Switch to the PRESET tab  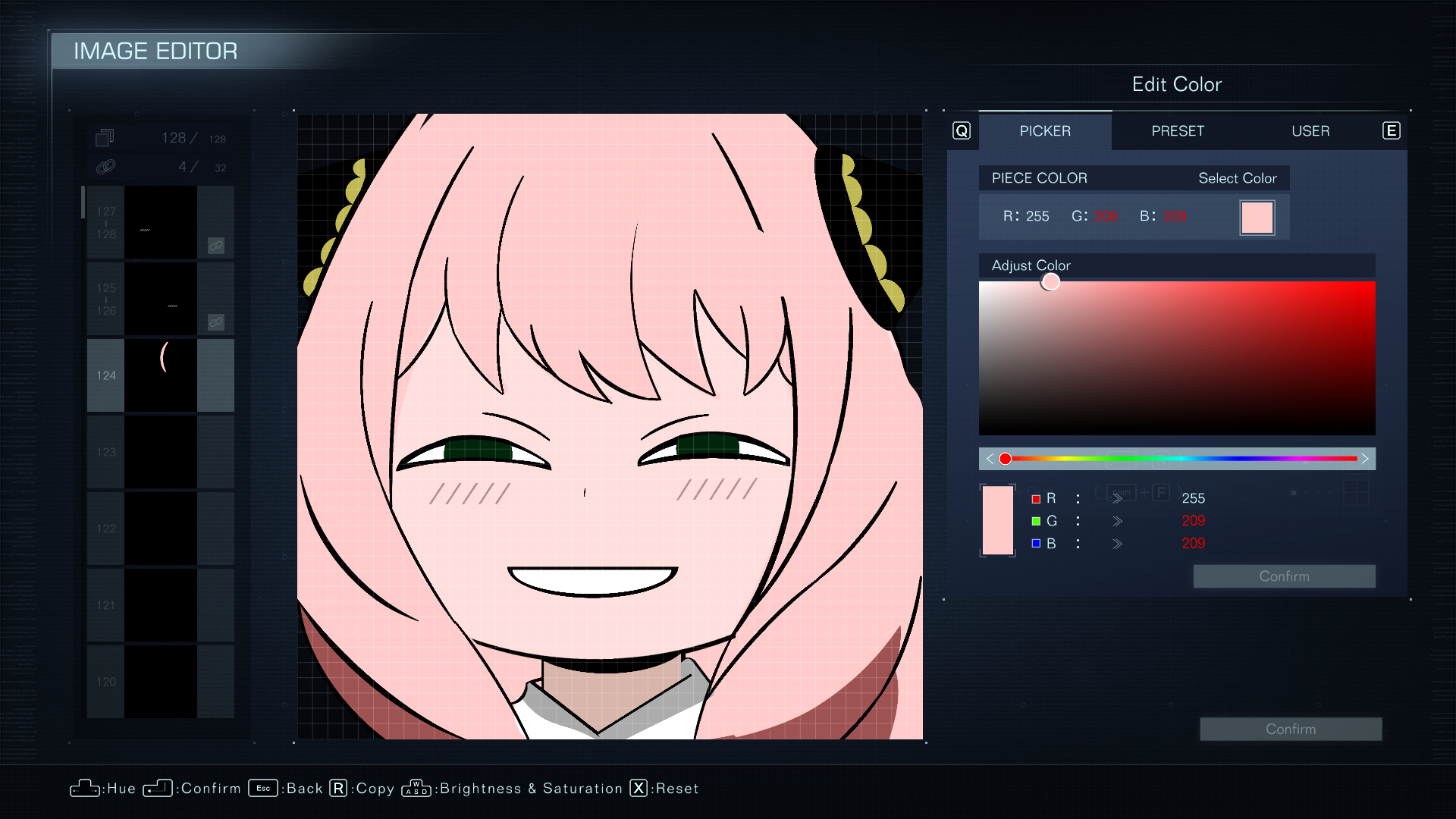1178,130
